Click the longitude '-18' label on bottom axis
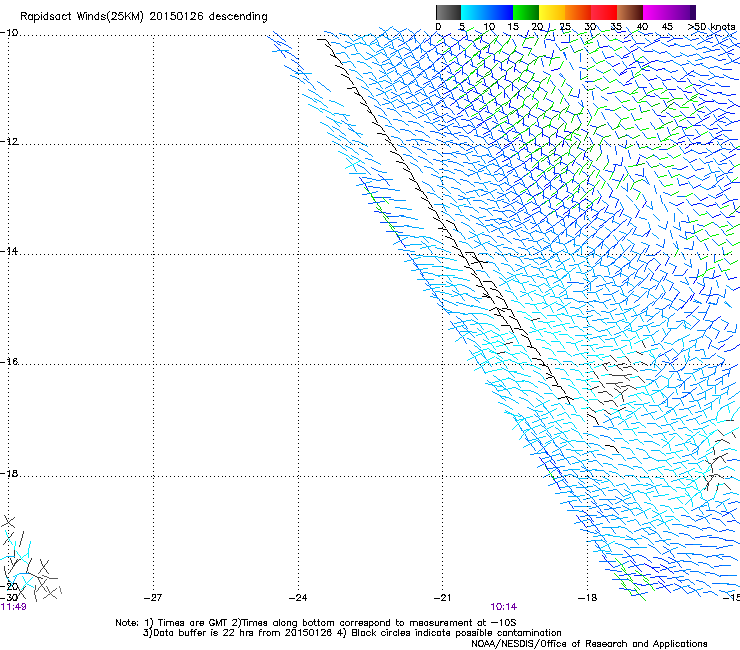Viewport: 740px width, 650px height. point(588,598)
